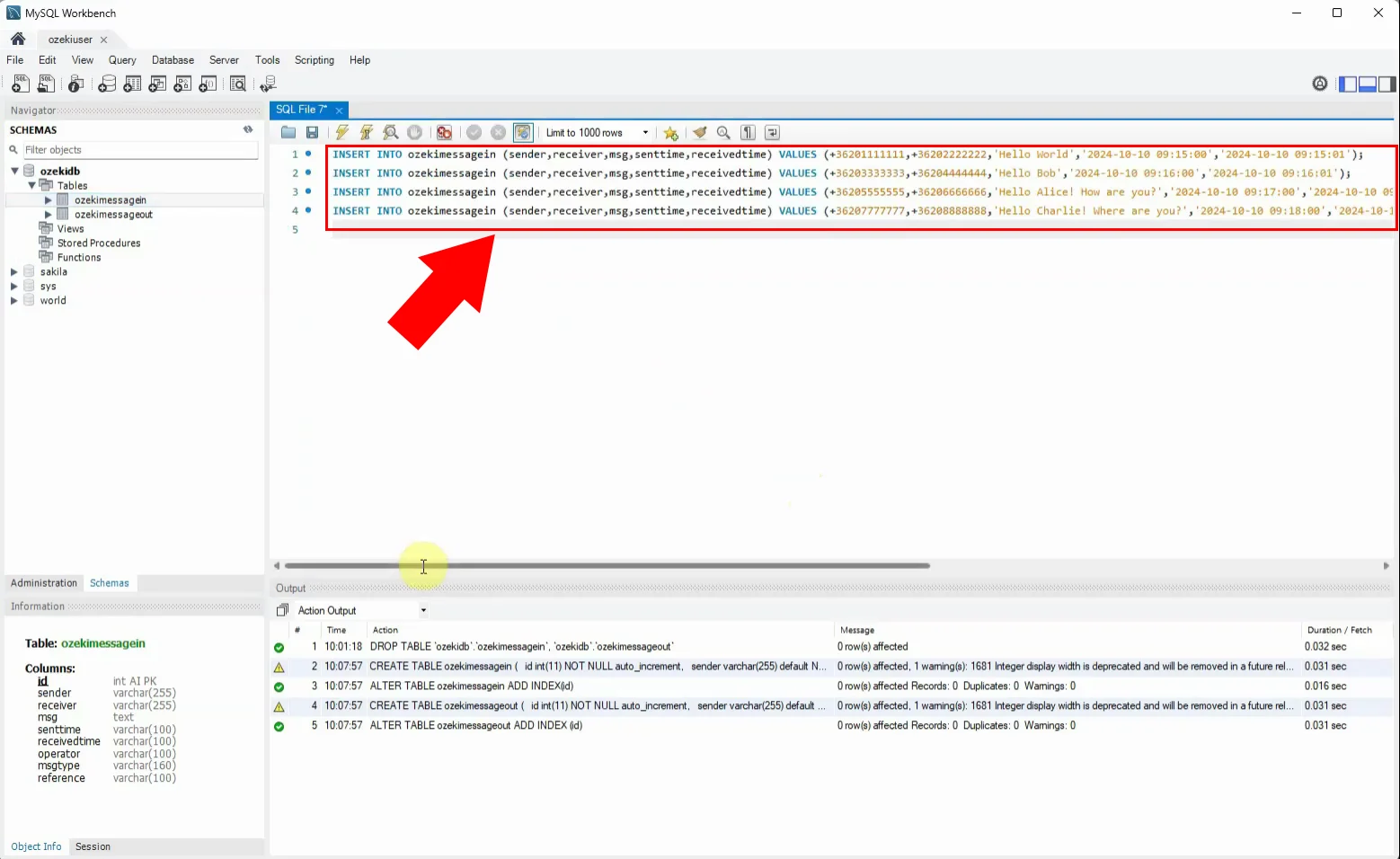Open the Scripting menu
The height and width of the screenshot is (859, 1400).
pyautogui.click(x=315, y=60)
